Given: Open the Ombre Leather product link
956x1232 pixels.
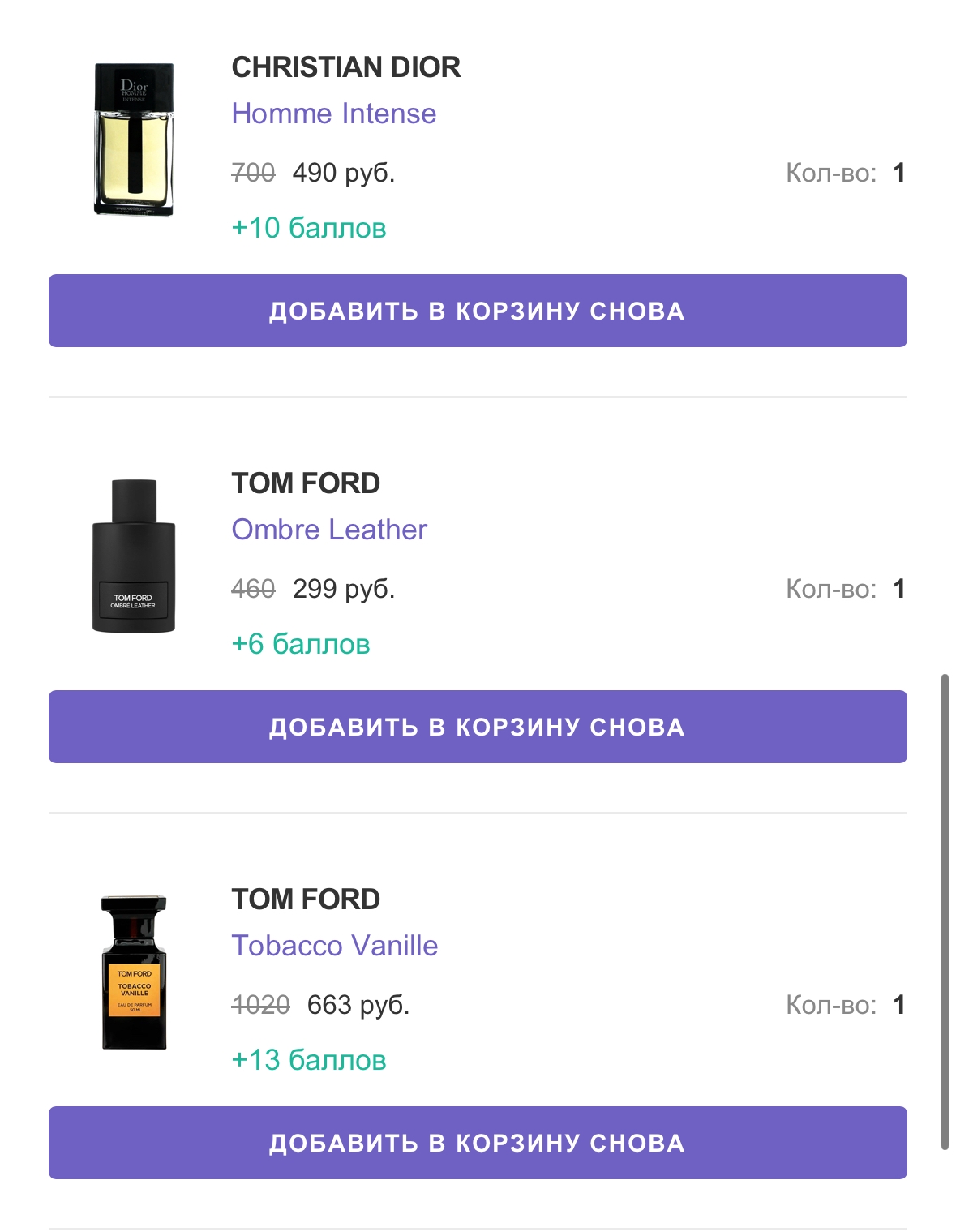Looking at the screenshot, I should coord(328,530).
